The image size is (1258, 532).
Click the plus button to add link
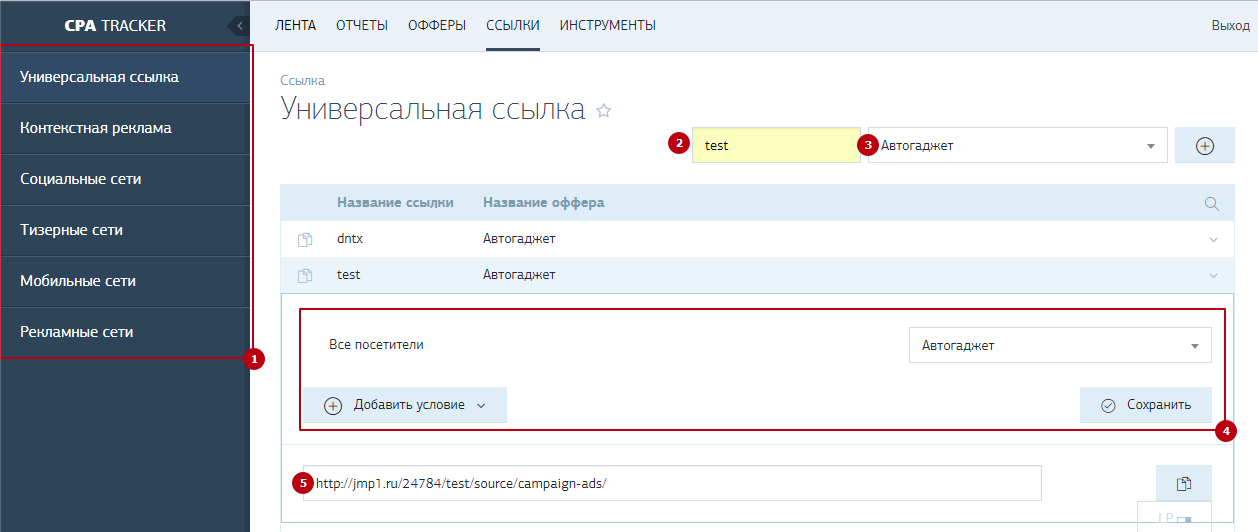click(1204, 146)
